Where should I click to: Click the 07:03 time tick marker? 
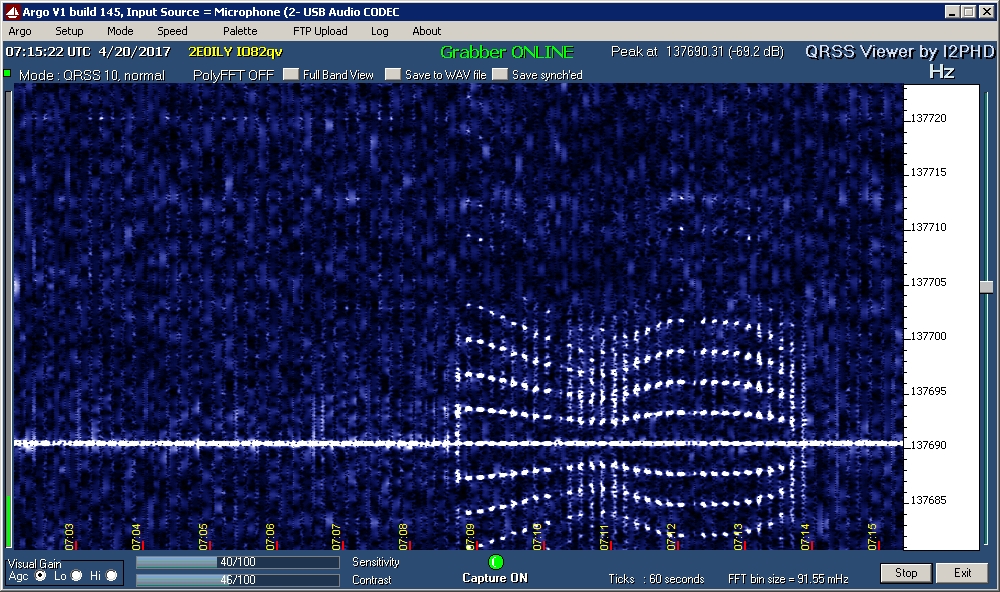[70, 536]
